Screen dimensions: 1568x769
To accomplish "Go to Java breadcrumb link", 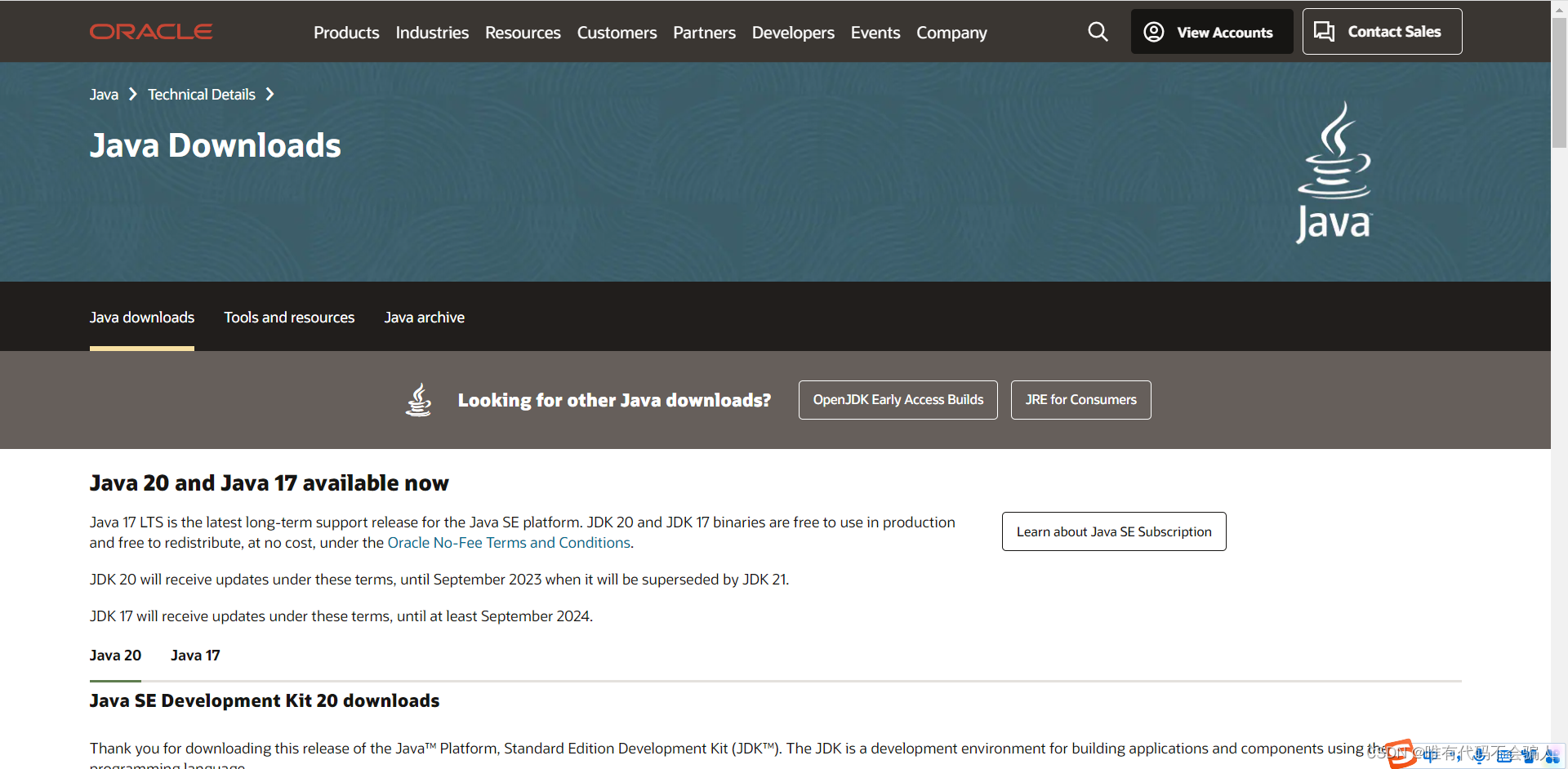I will pos(104,95).
